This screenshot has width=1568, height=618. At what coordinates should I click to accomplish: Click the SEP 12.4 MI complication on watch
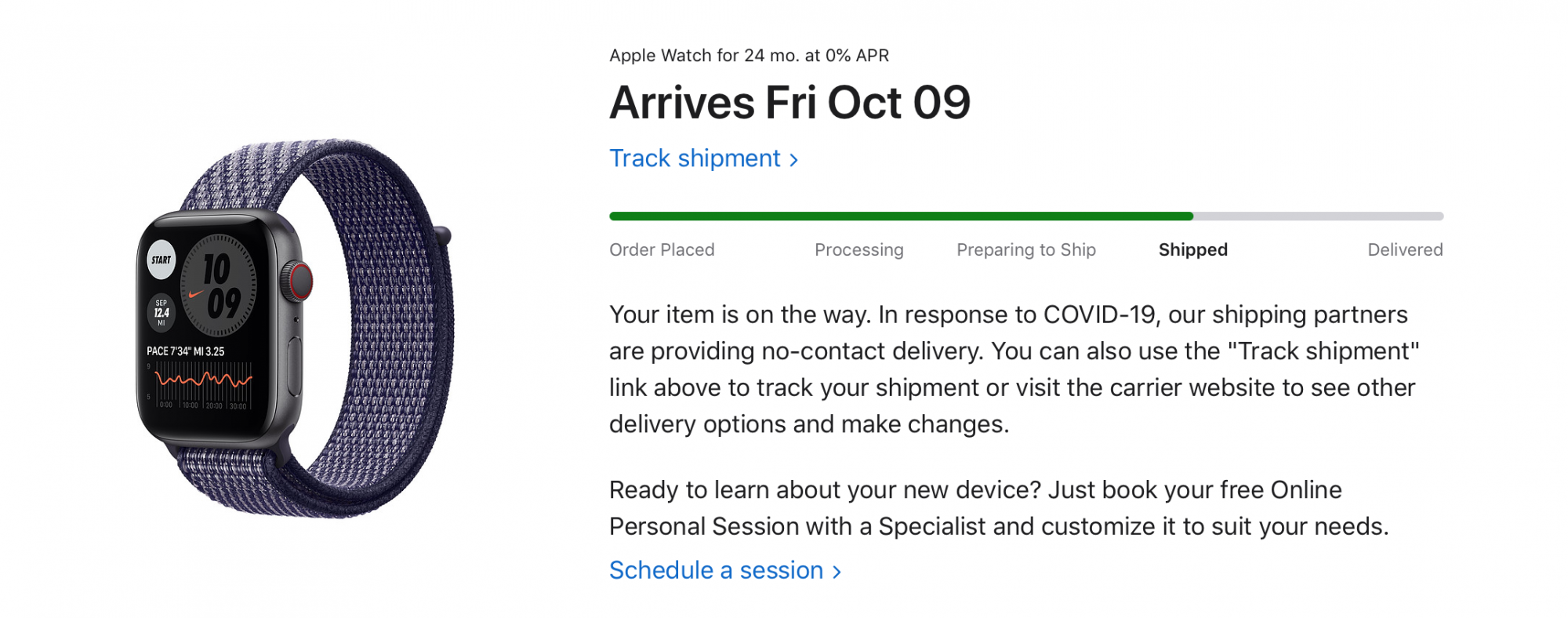point(162,312)
